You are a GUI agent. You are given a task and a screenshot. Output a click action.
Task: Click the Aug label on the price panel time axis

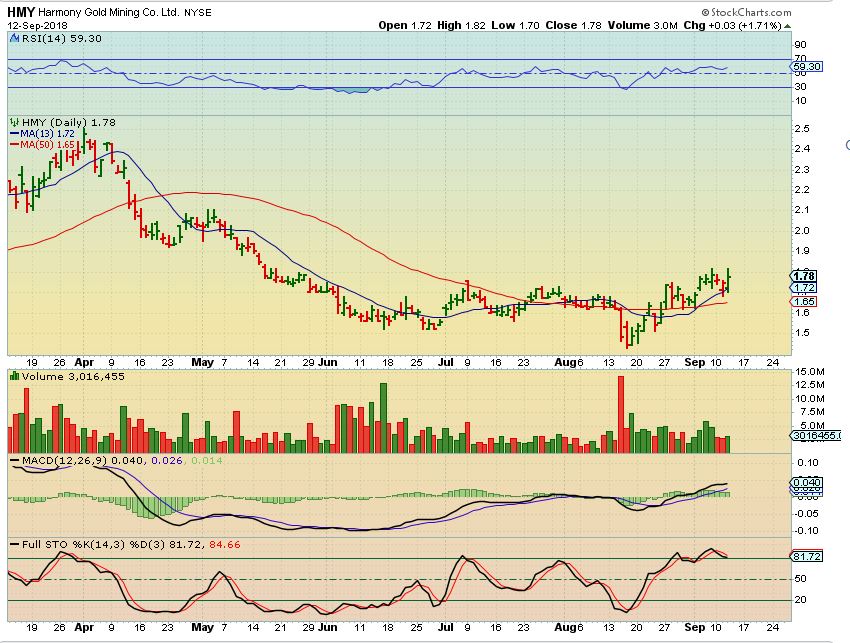pos(565,362)
